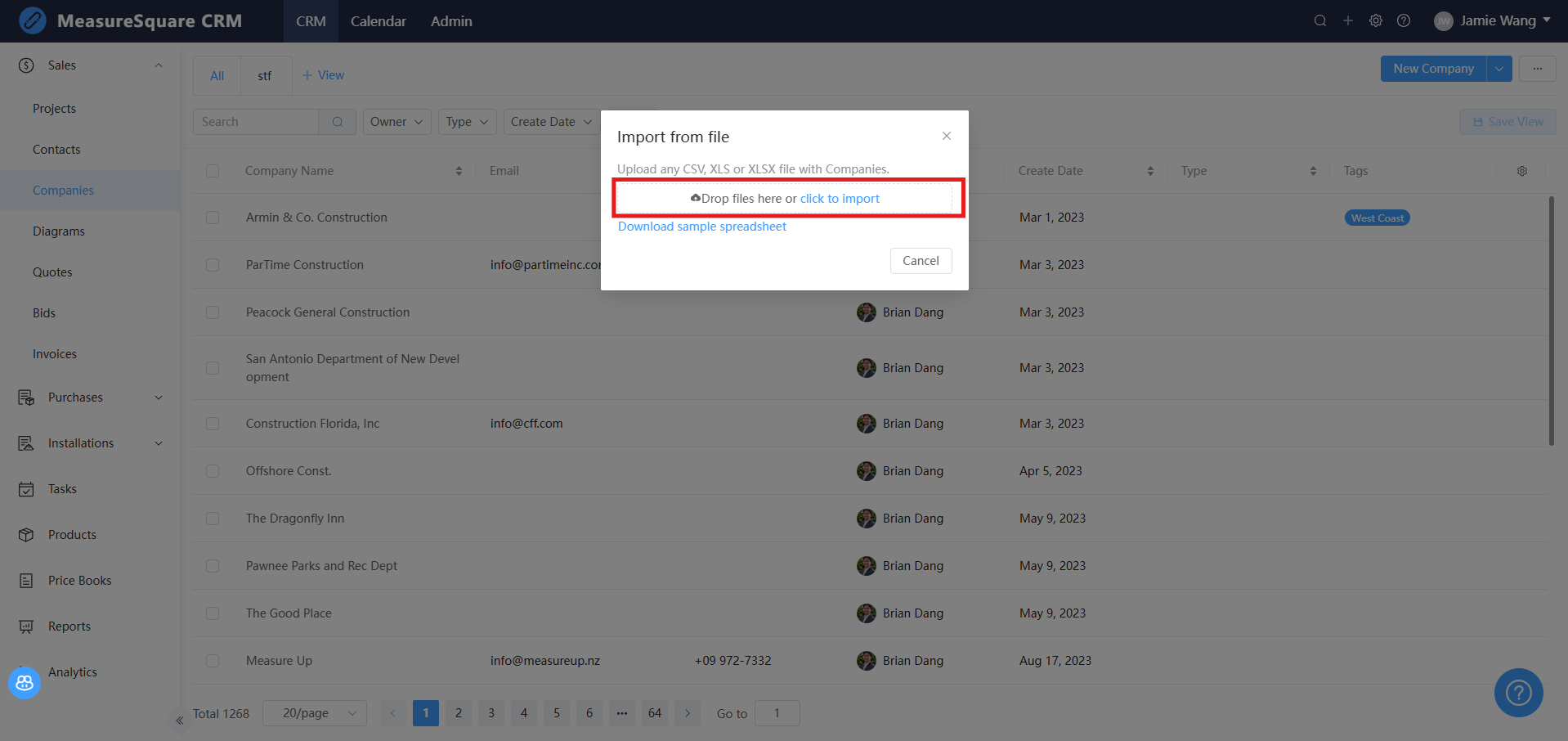This screenshot has height=741, width=1568.
Task: Click the search magnifier button beside Search field
Action: [x=338, y=122]
